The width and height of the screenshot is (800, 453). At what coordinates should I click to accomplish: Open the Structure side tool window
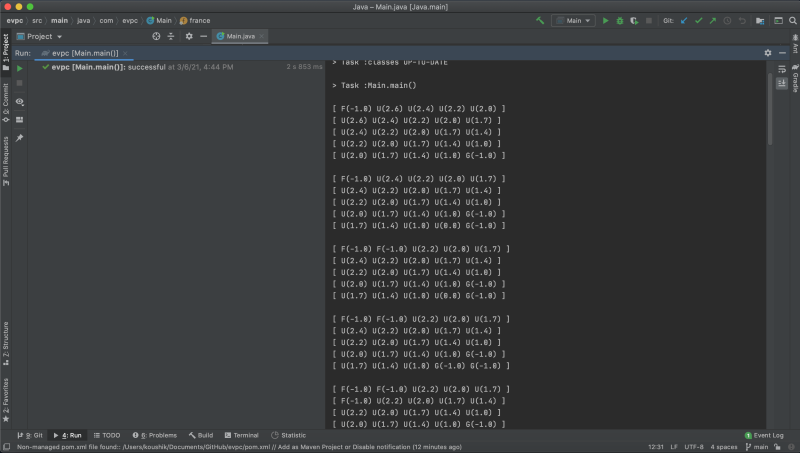pyautogui.click(x=6, y=343)
